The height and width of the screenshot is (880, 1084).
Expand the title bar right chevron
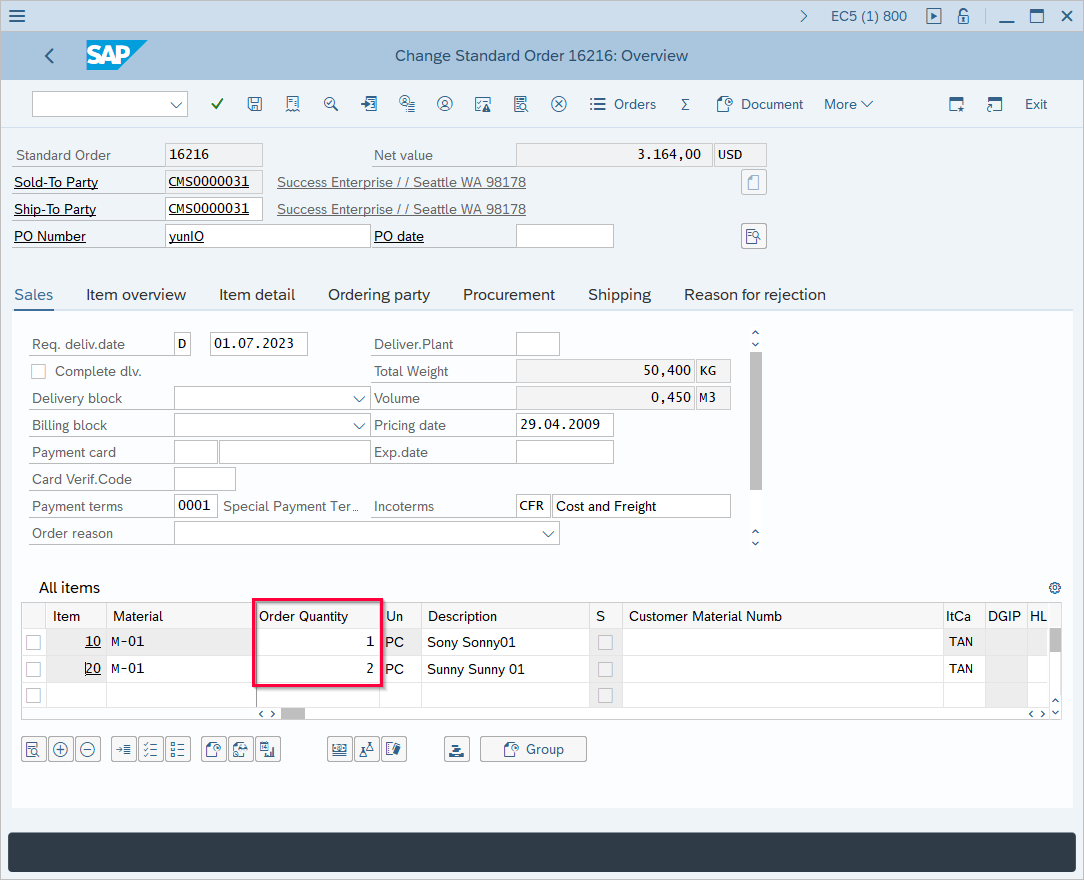pyautogui.click(x=803, y=16)
